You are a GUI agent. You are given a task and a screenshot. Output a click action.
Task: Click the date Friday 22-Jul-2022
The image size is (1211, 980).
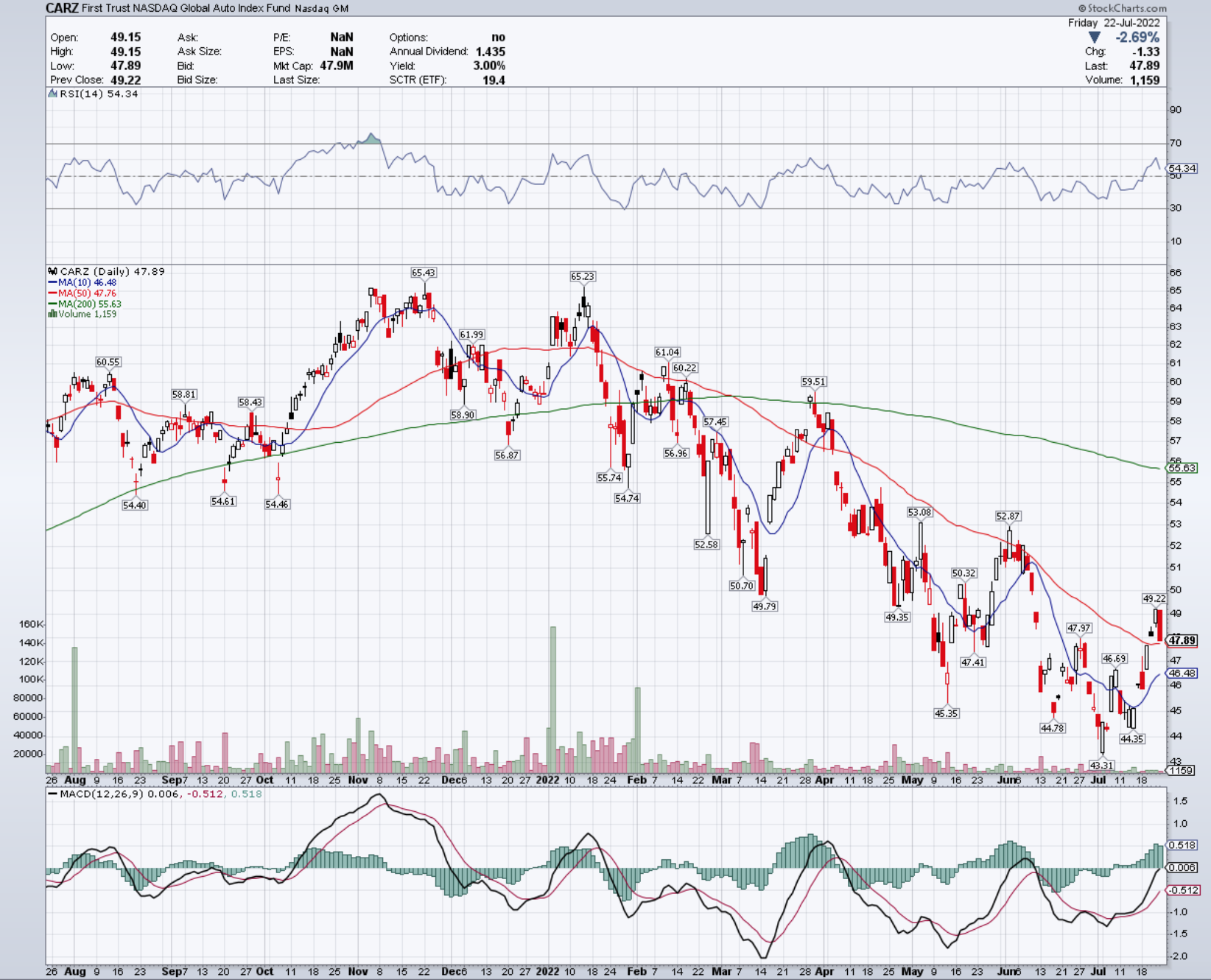pos(1114,23)
